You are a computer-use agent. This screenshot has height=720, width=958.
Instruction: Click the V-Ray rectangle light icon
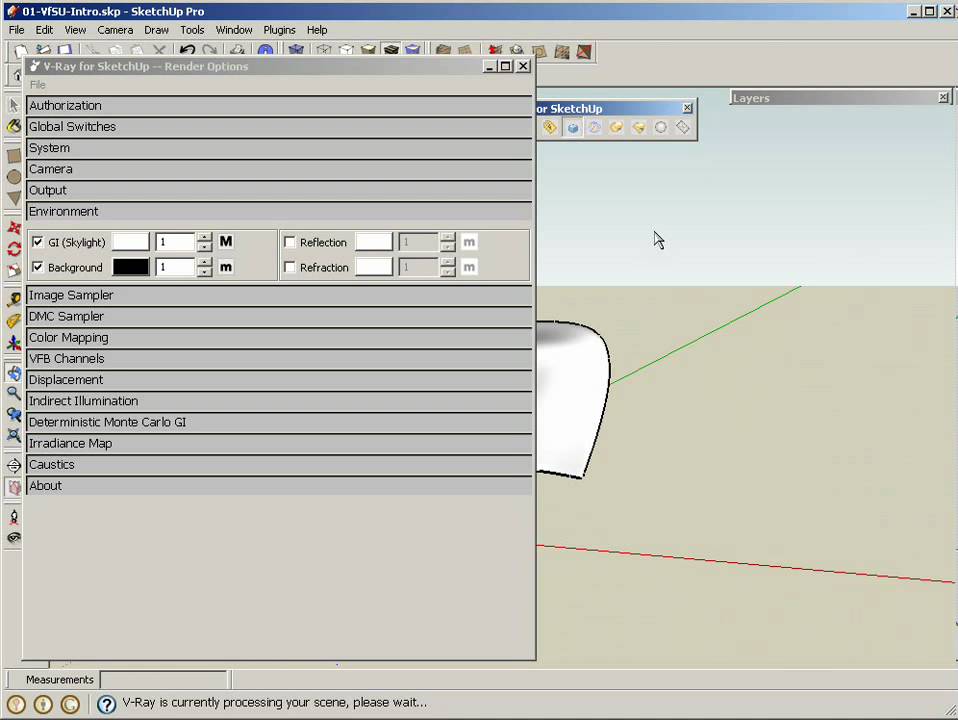682,127
